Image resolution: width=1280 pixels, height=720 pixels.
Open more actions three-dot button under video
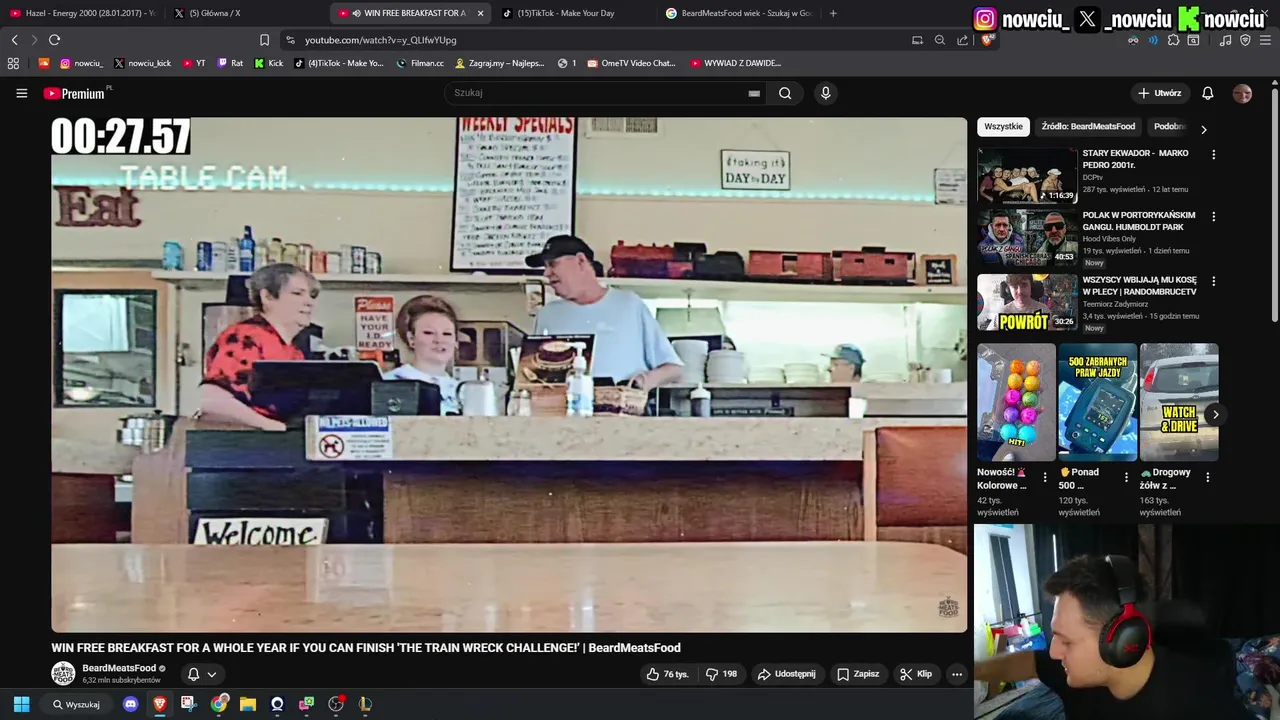tap(957, 674)
